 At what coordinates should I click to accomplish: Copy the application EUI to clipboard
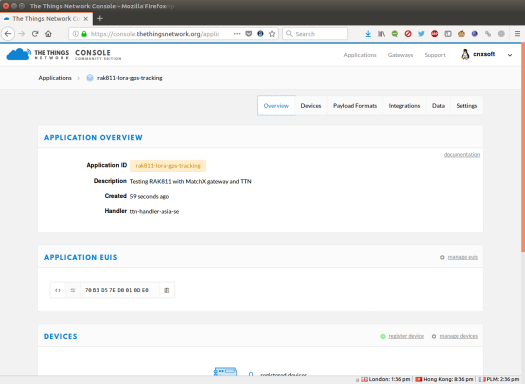click(167, 290)
